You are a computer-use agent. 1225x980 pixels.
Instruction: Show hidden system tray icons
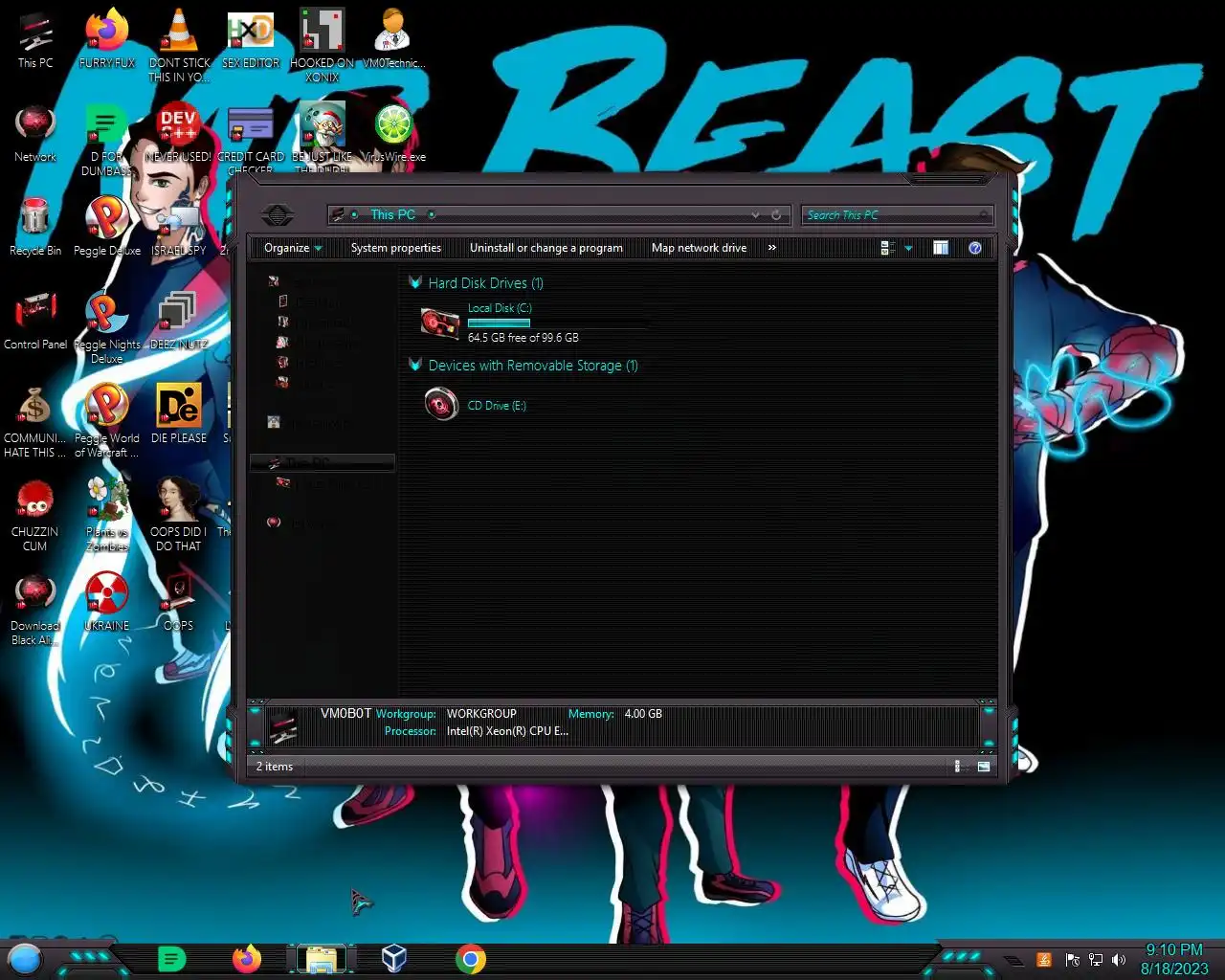1013,960
